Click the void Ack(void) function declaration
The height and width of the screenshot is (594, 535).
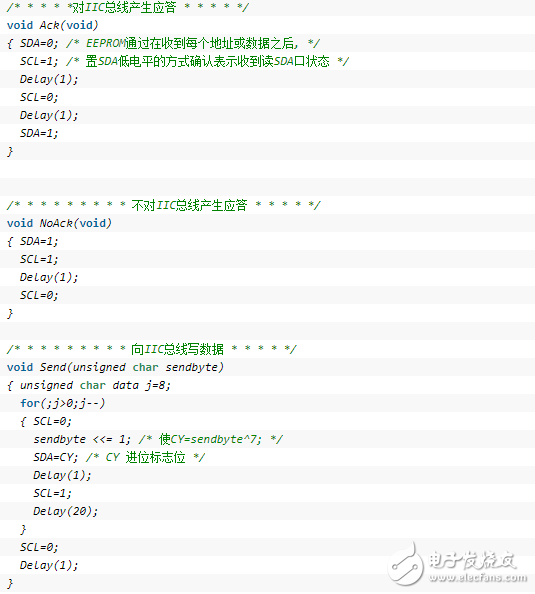[x=52, y=25]
